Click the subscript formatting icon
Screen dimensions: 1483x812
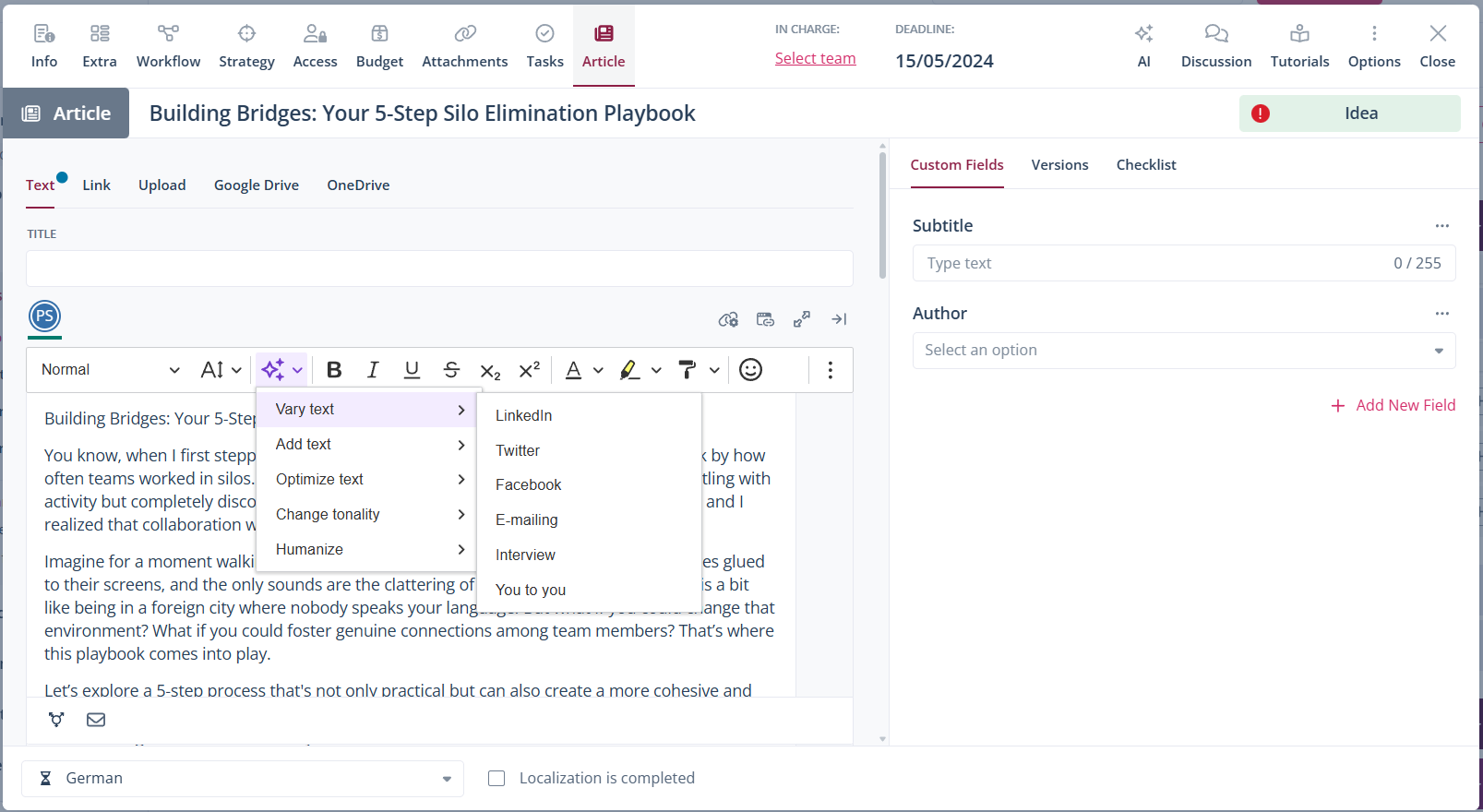490,370
